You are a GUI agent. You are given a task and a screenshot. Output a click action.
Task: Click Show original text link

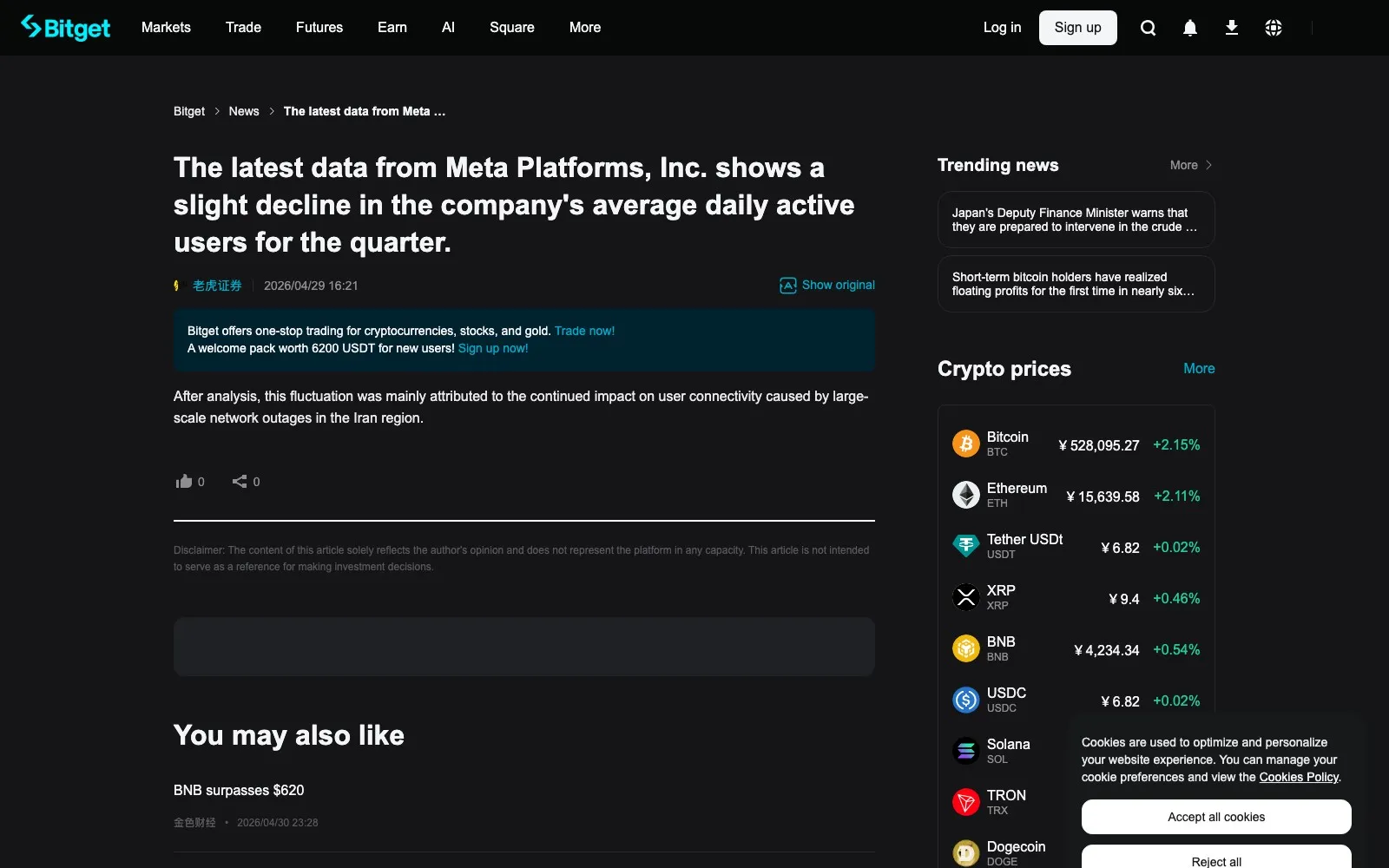839,285
